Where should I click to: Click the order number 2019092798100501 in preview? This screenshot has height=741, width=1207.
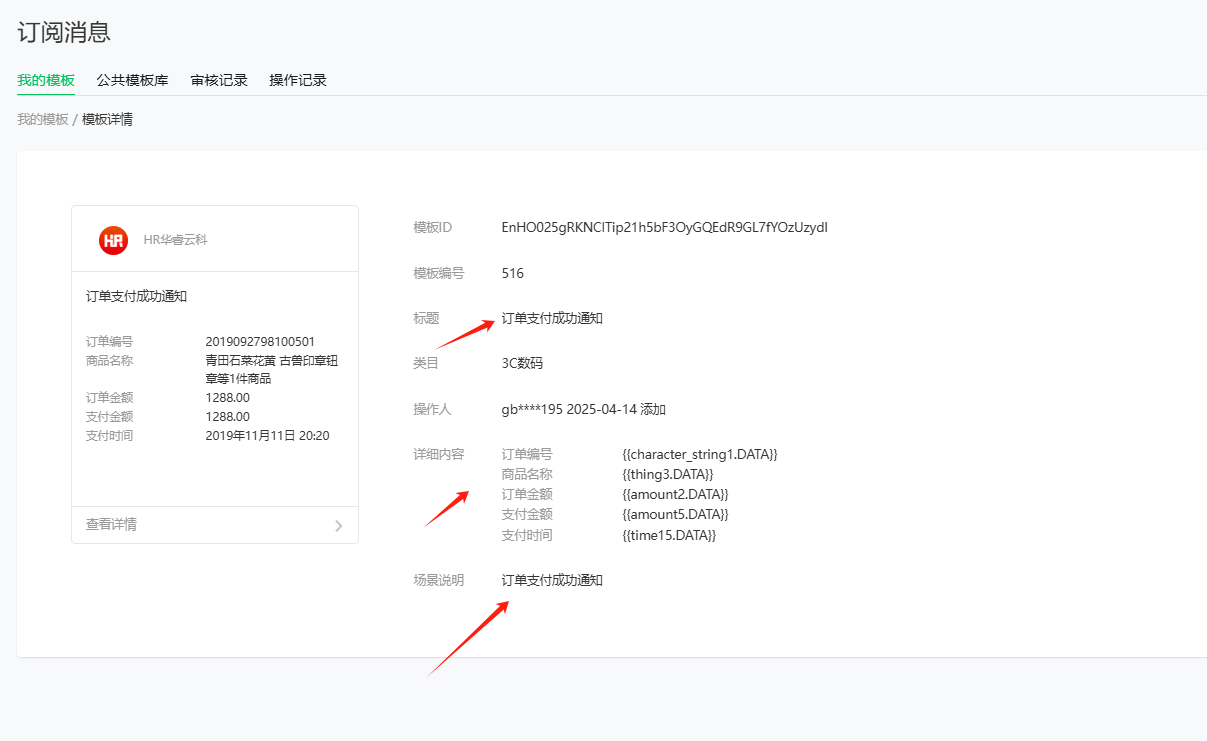(260, 342)
